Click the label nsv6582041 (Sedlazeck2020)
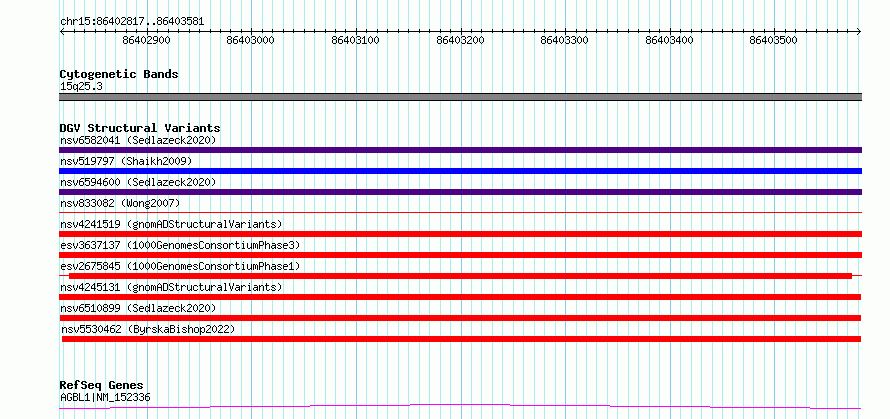The image size is (890, 419). coord(138,140)
